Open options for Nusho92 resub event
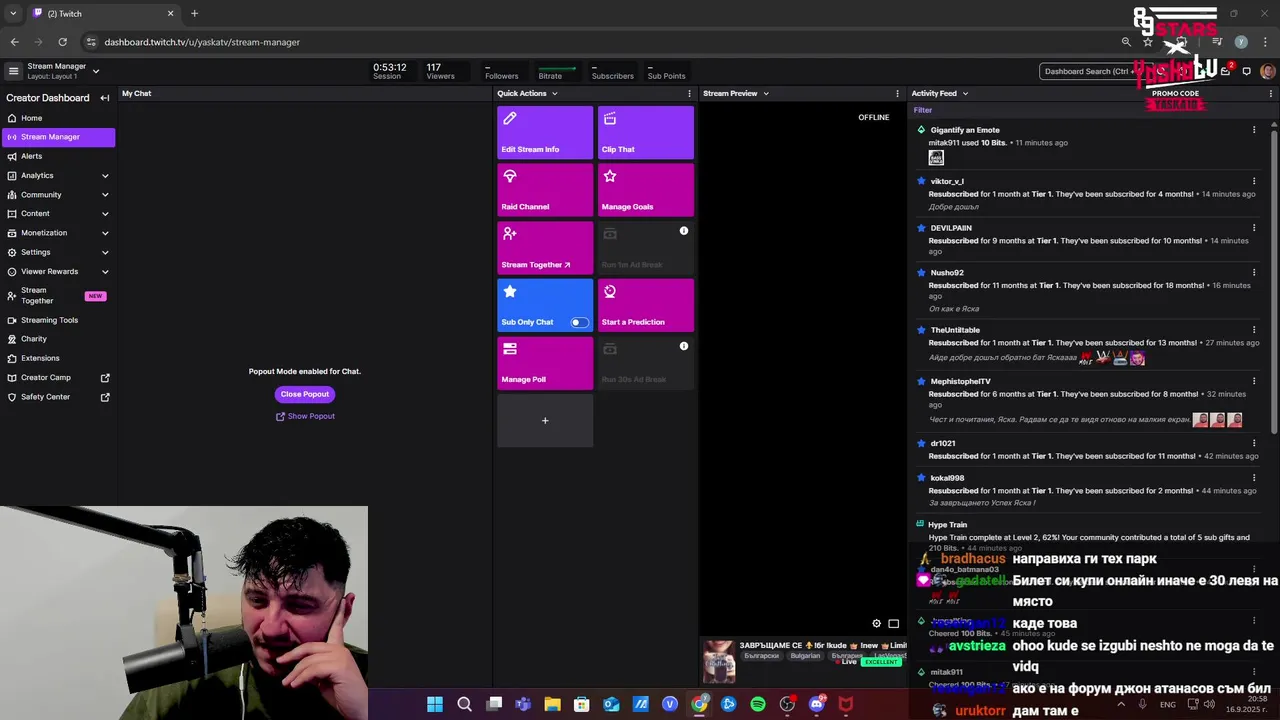This screenshot has height=720, width=1280. coord(1254,272)
